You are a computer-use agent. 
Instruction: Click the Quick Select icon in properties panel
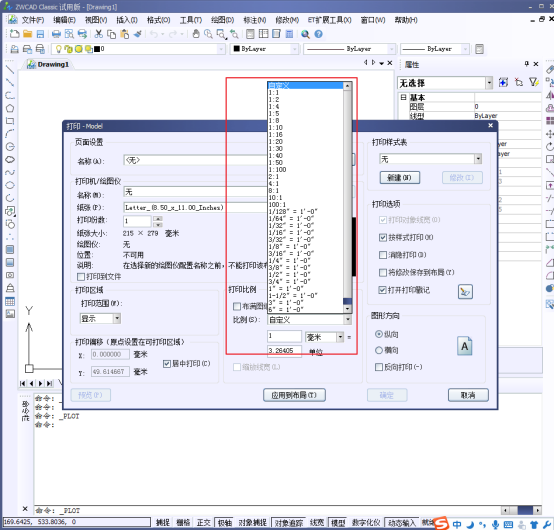click(534, 83)
